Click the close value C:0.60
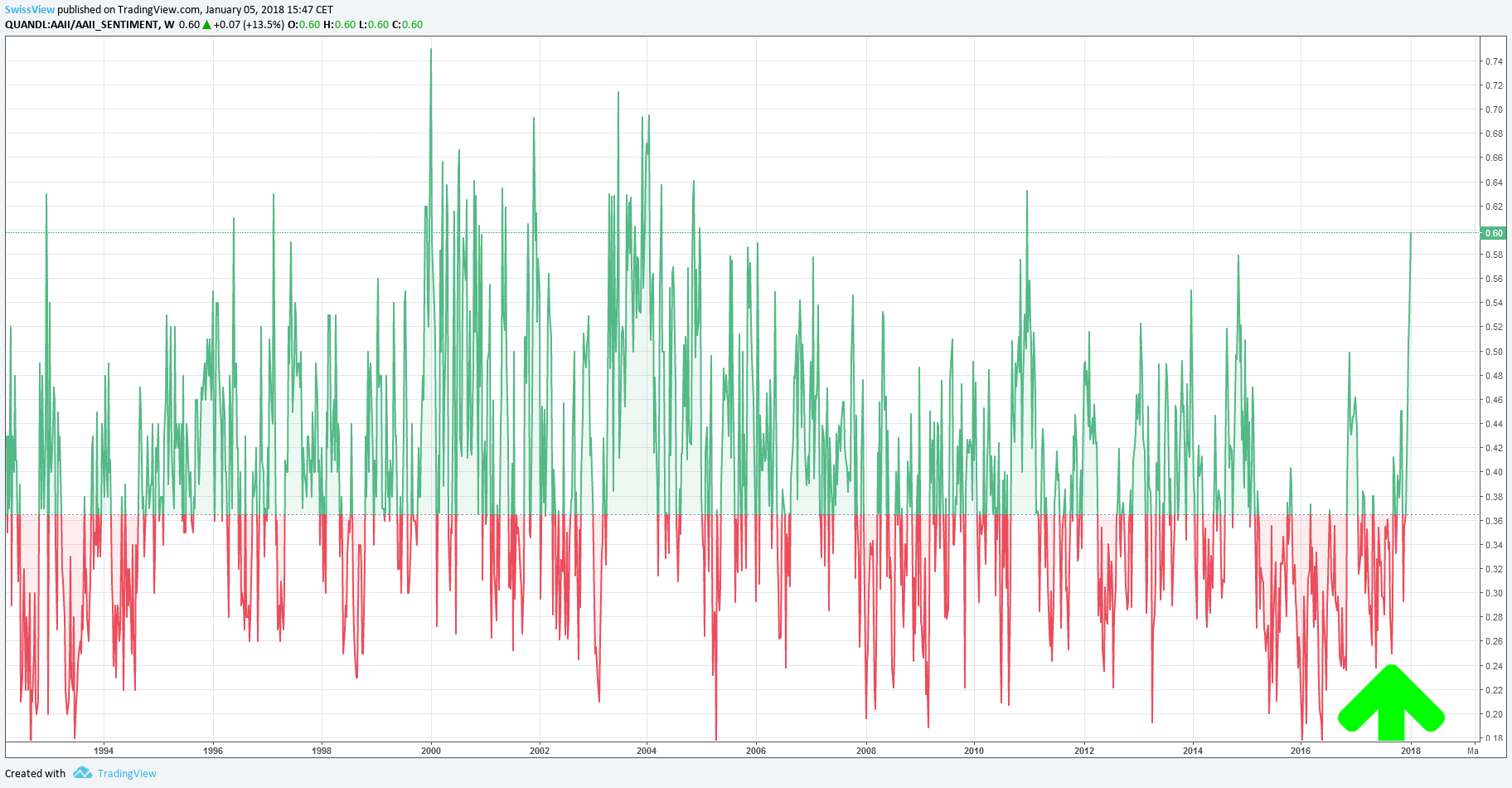 click(x=407, y=25)
